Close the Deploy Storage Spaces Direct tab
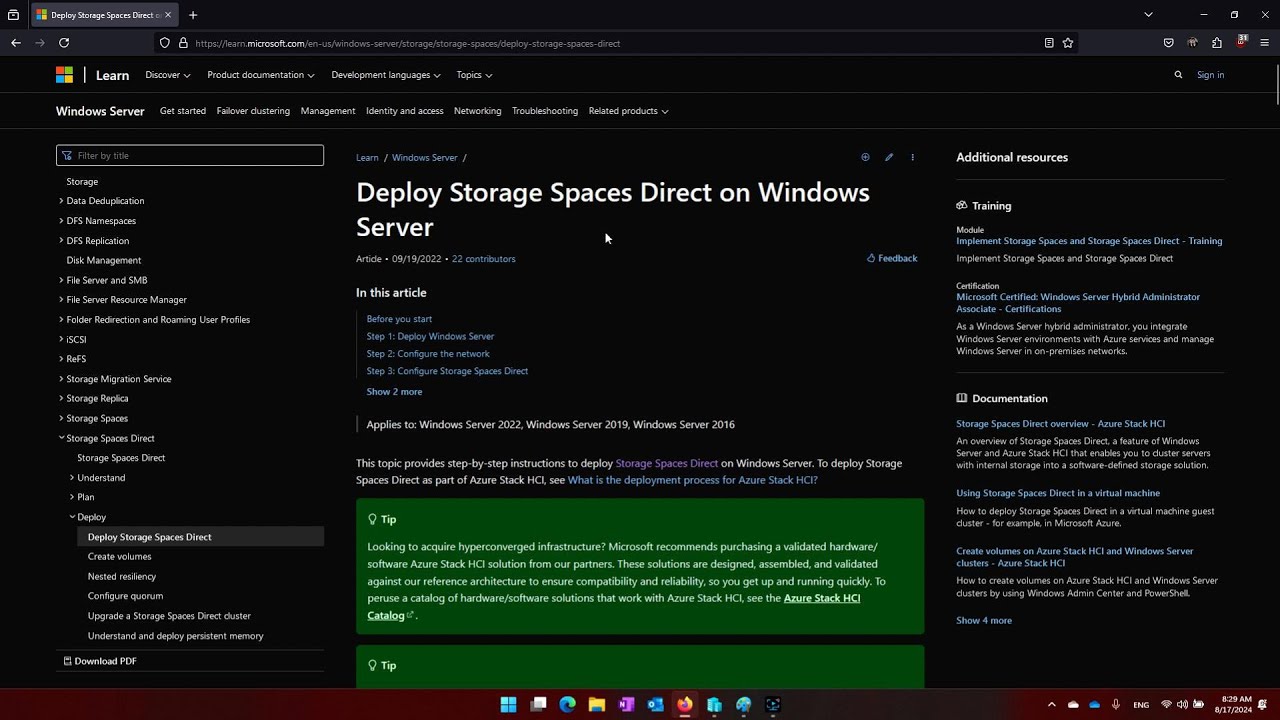The height and width of the screenshot is (720, 1280). point(168,15)
